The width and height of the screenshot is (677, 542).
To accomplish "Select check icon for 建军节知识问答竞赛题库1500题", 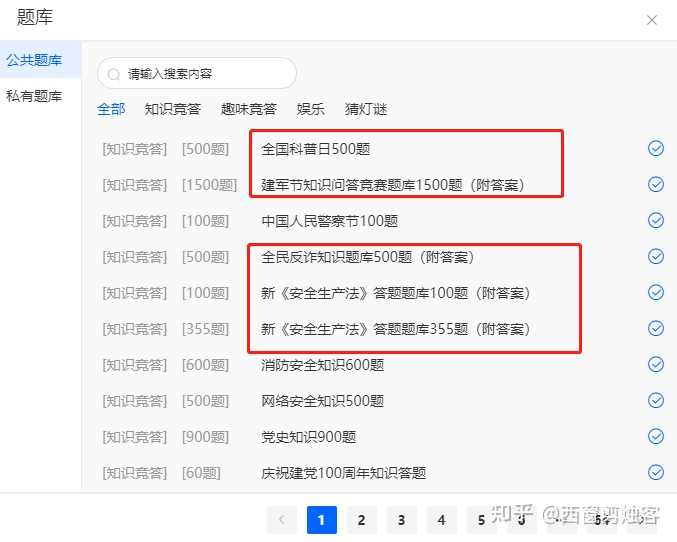I will pos(655,184).
